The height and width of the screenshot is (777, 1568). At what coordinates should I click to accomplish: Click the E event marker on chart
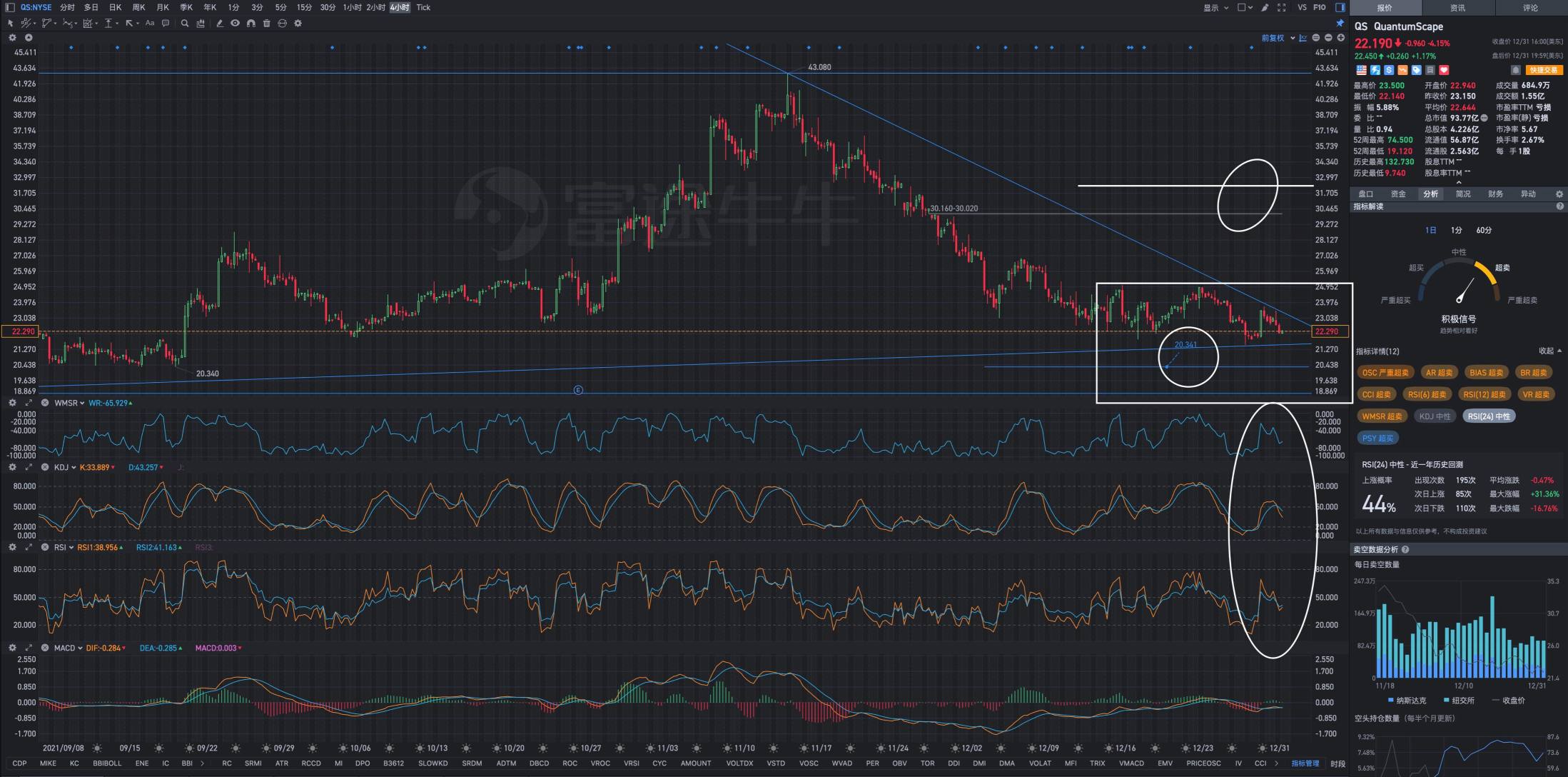pyautogui.click(x=578, y=390)
